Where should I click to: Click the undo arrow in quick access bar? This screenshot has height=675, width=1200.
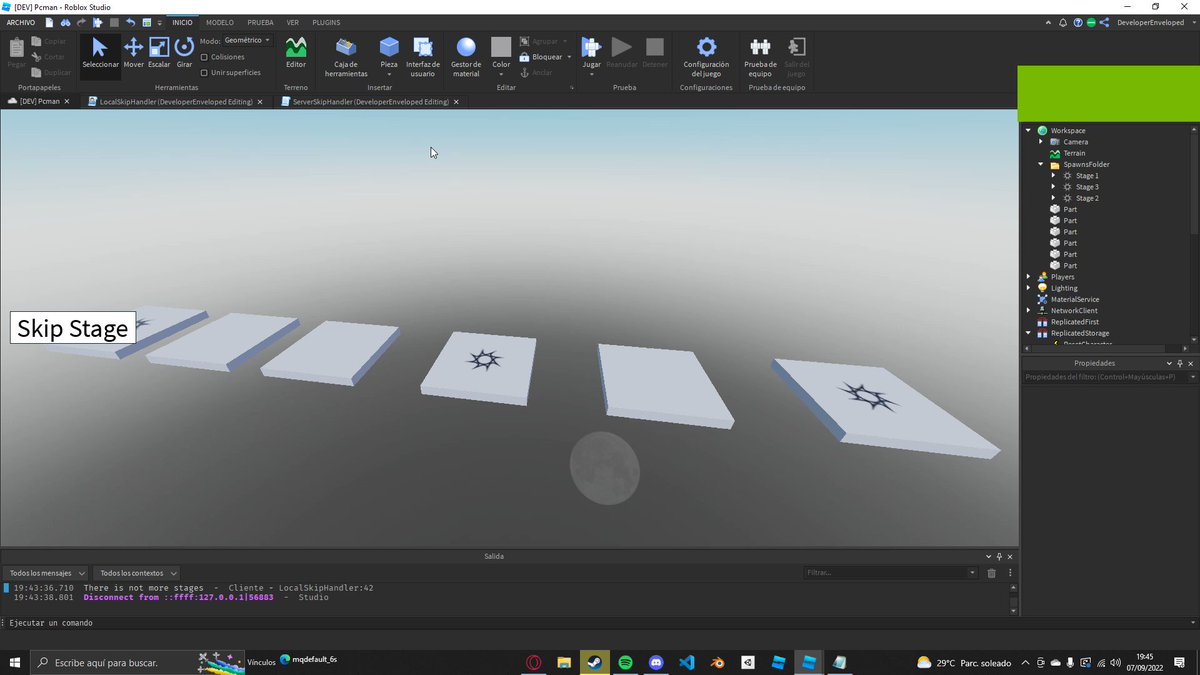(130, 22)
